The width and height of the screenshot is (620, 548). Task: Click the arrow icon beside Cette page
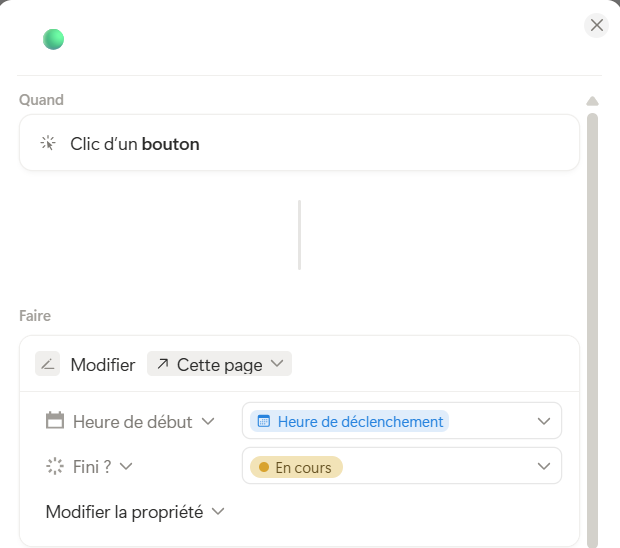coord(163,364)
